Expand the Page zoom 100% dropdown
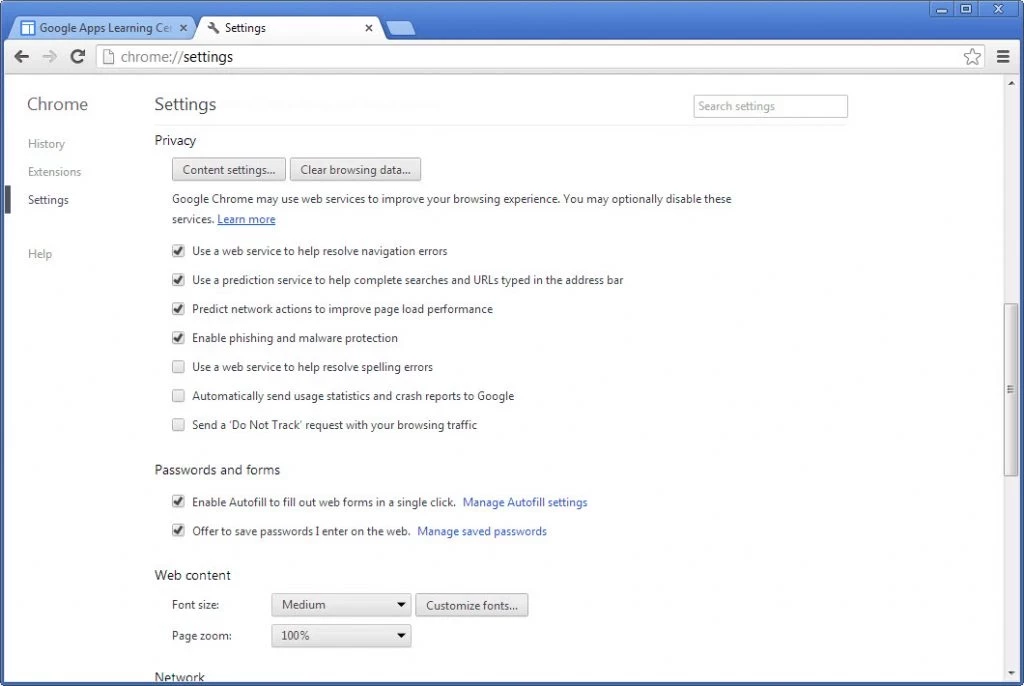 coord(341,636)
